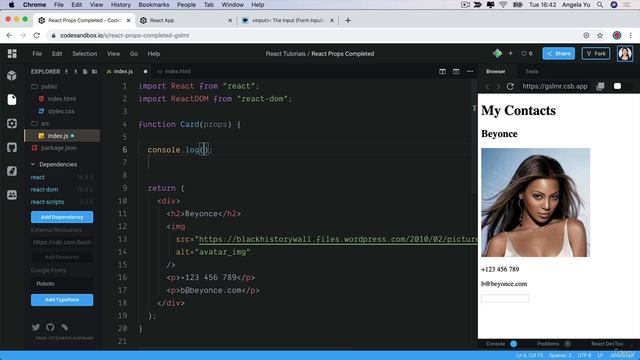
Task: Open the Wi-Fi menu in the macOS menu bar
Action: [503, 5]
